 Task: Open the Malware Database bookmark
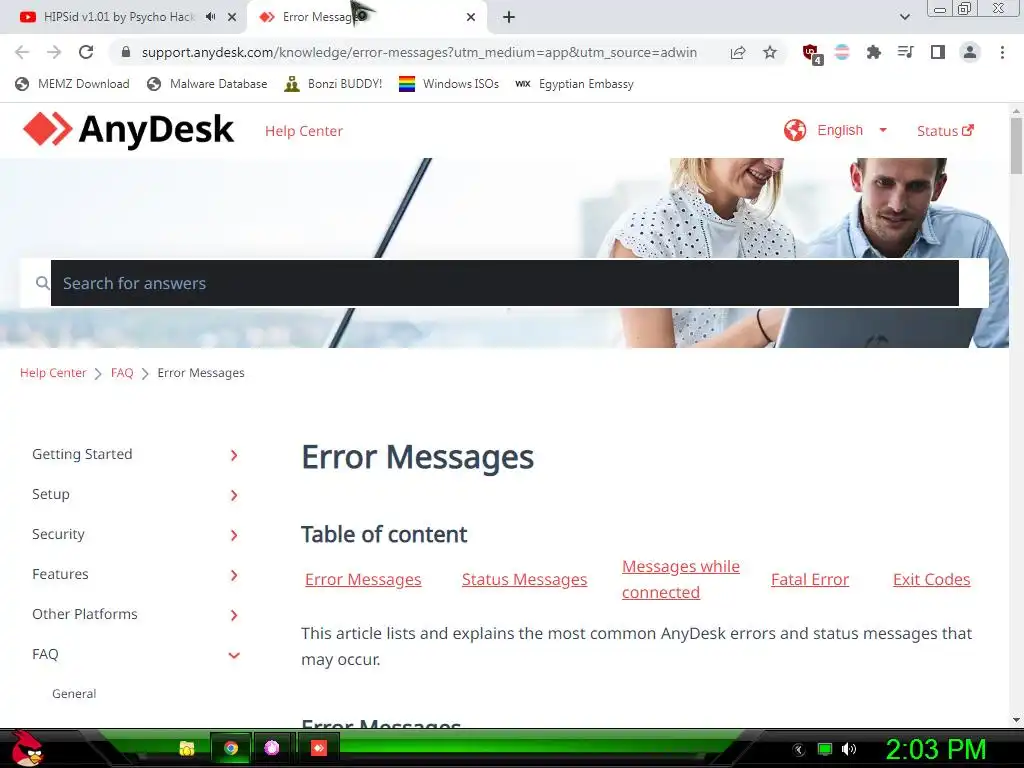[207, 84]
